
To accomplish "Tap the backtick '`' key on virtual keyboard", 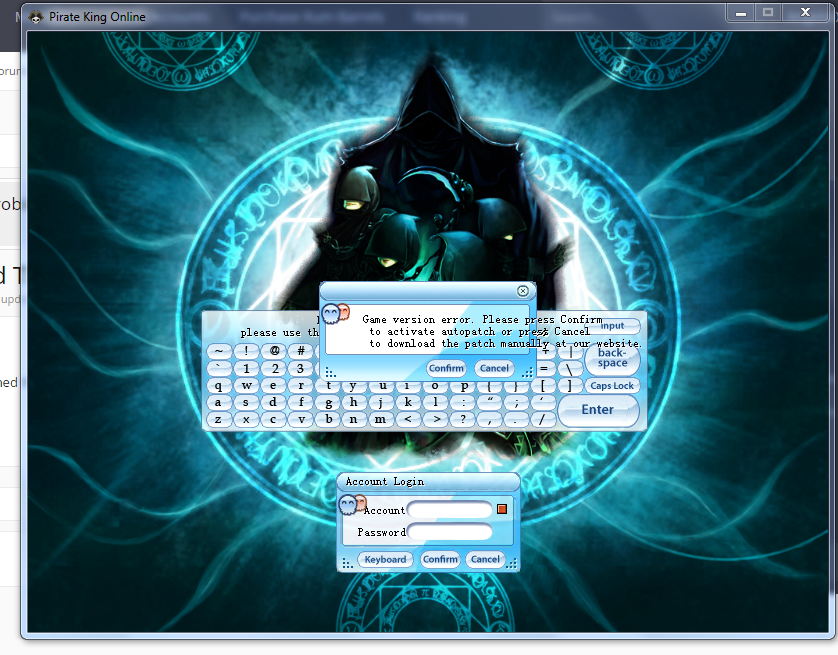I will 219,368.
